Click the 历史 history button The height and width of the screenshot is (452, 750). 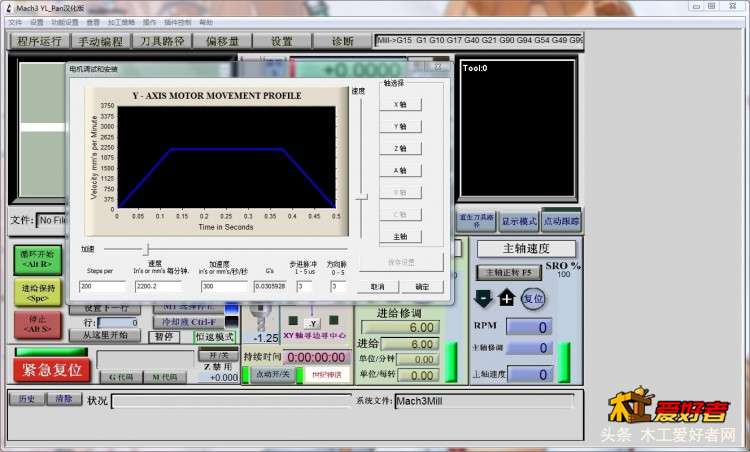[27, 399]
